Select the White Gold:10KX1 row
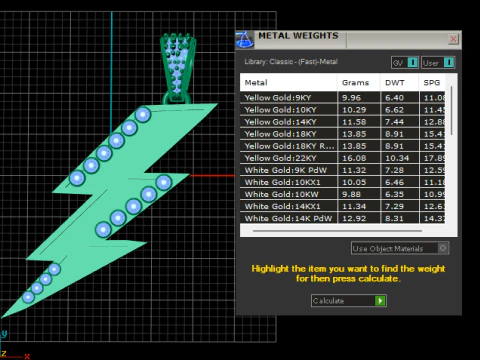Viewport: 480px width, 360px height. (x=342, y=182)
